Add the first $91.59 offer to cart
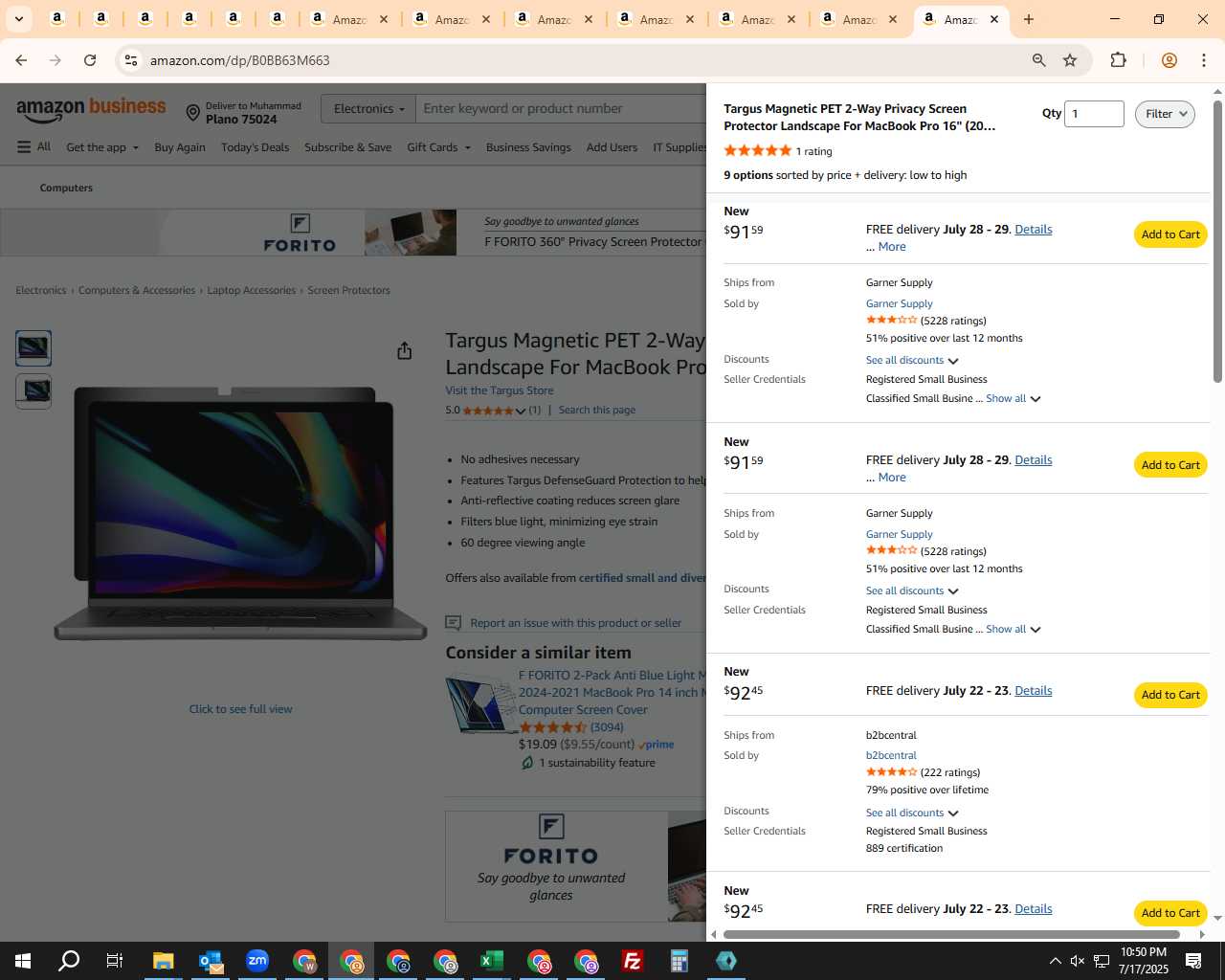The width and height of the screenshot is (1225, 980). (x=1170, y=234)
